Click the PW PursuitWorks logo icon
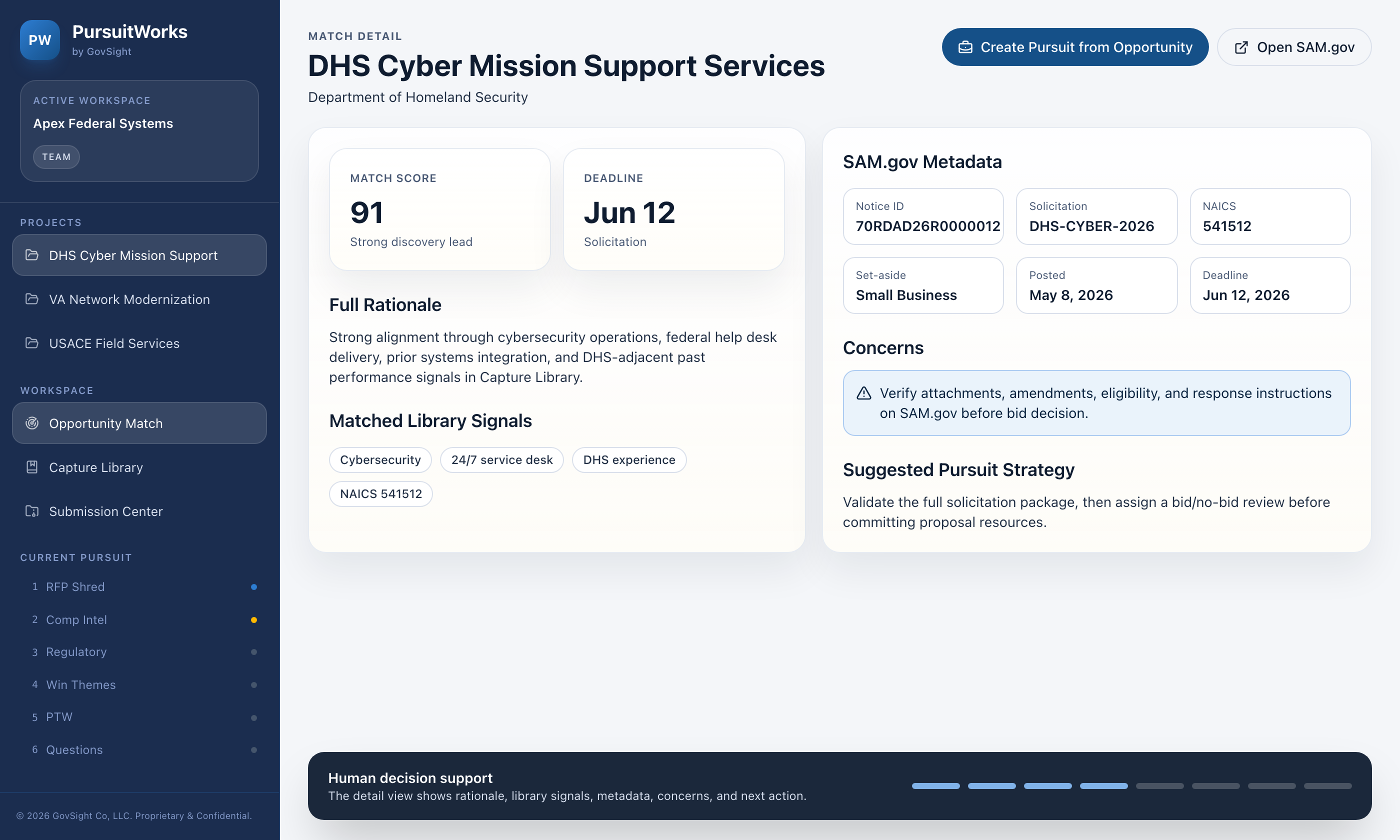The height and width of the screenshot is (840, 1400). pyautogui.click(x=39, y=40)
